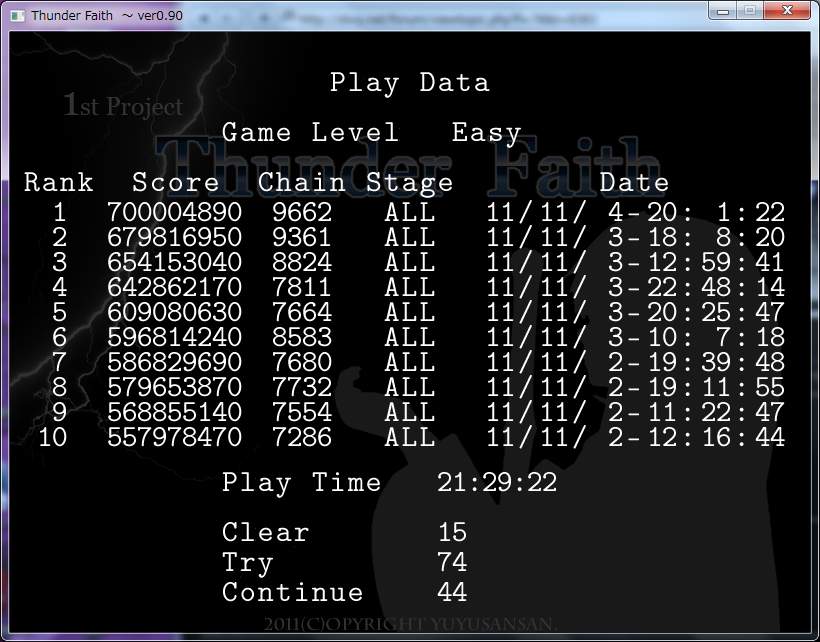Select the rank 1 score 700004890
Screen dimensions: 820x642
point(174,213)
